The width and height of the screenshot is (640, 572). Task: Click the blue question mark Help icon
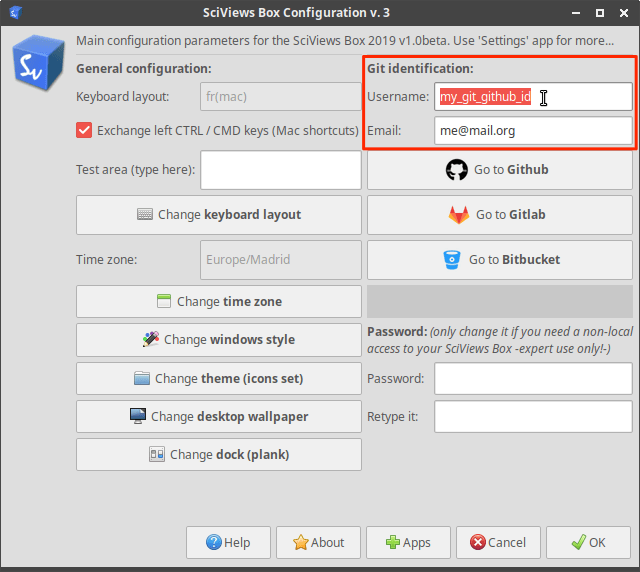[x=213, y=542]
